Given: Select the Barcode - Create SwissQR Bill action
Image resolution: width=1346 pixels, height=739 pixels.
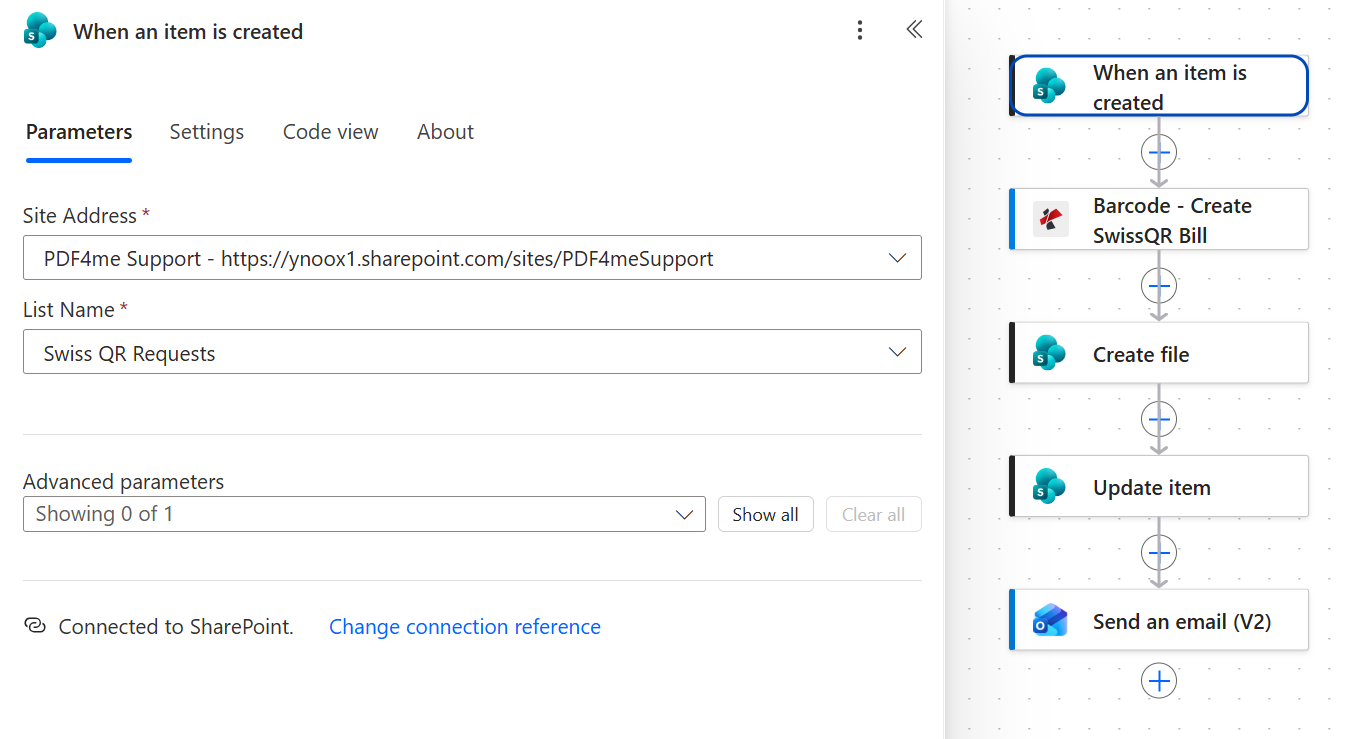Looking at the screenshot, I should pyautogui.click(x=1159, y=219).
